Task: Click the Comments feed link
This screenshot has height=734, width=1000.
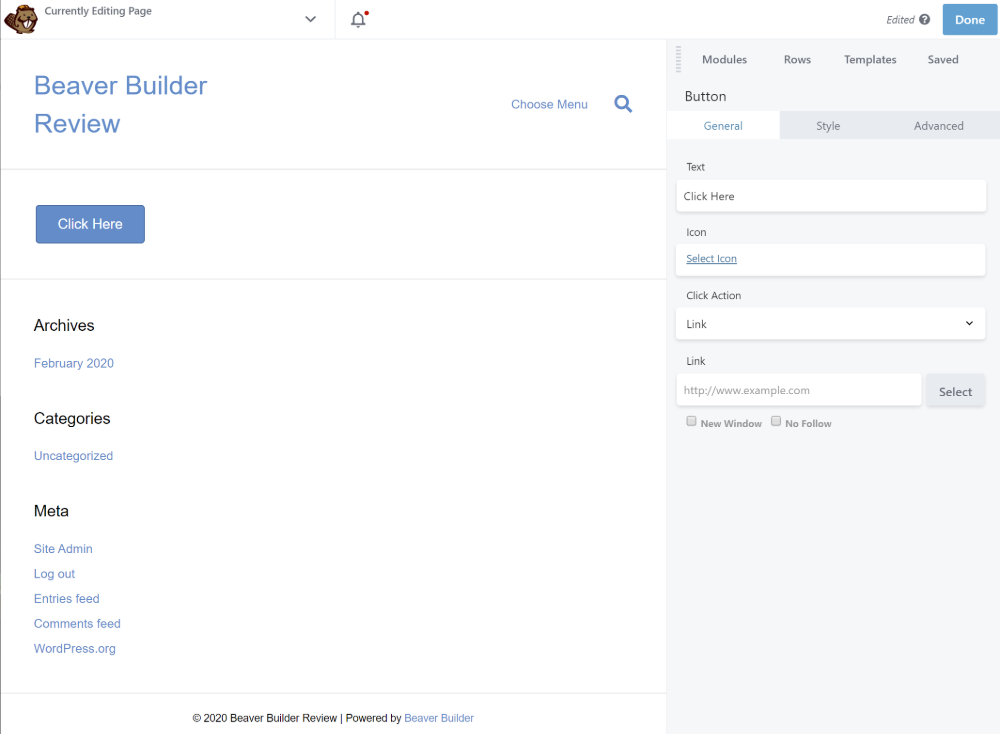Action: click(x=77, y=623)
